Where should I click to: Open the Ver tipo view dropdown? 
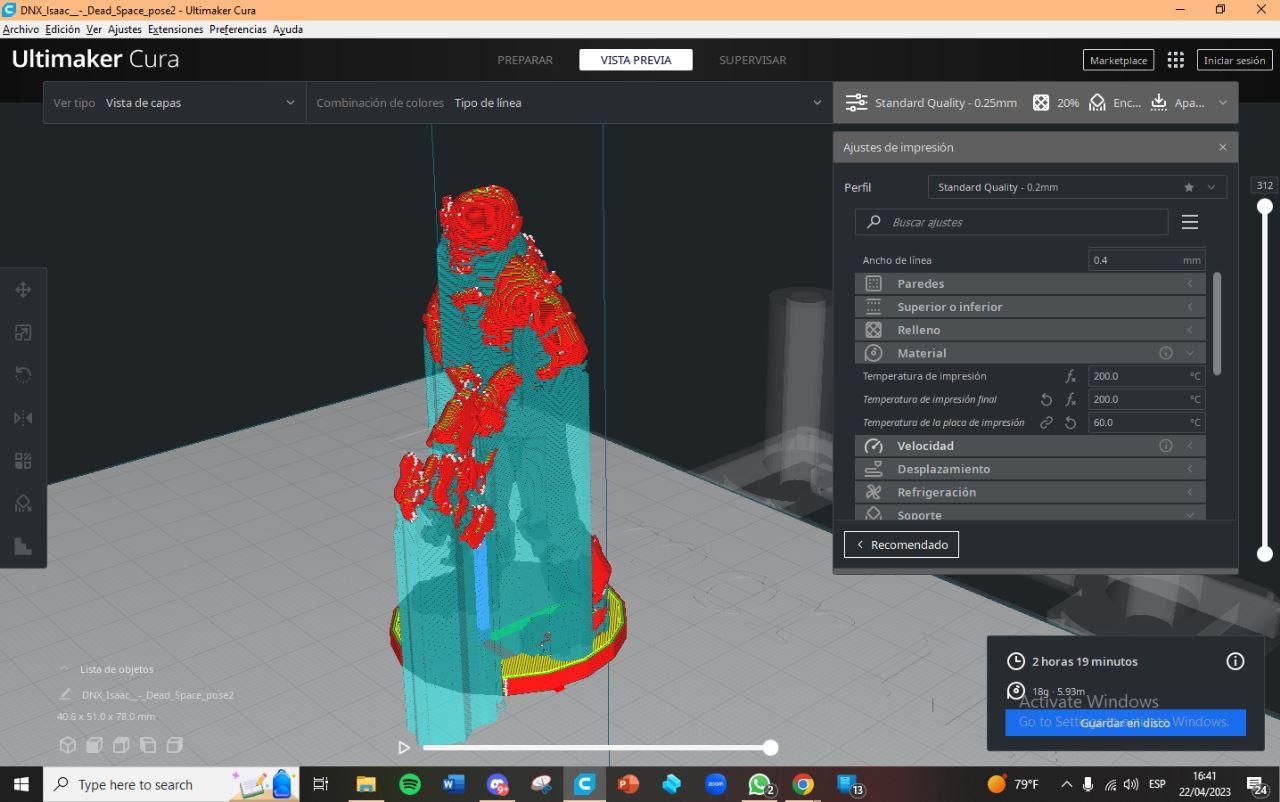(x=174, y=103)
